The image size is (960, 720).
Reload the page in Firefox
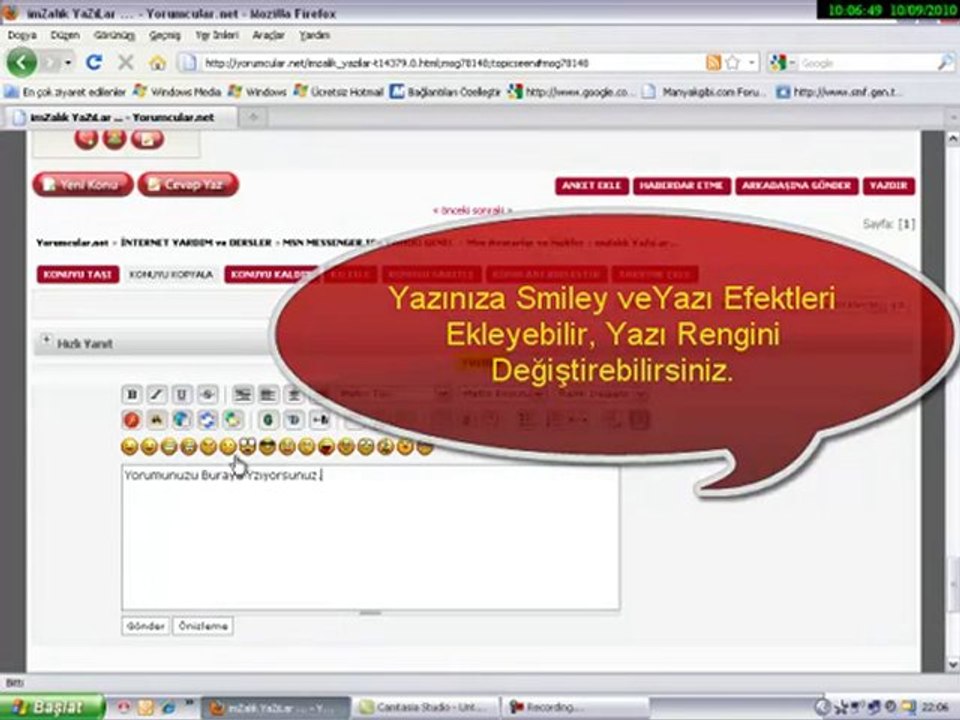point(94,62)
